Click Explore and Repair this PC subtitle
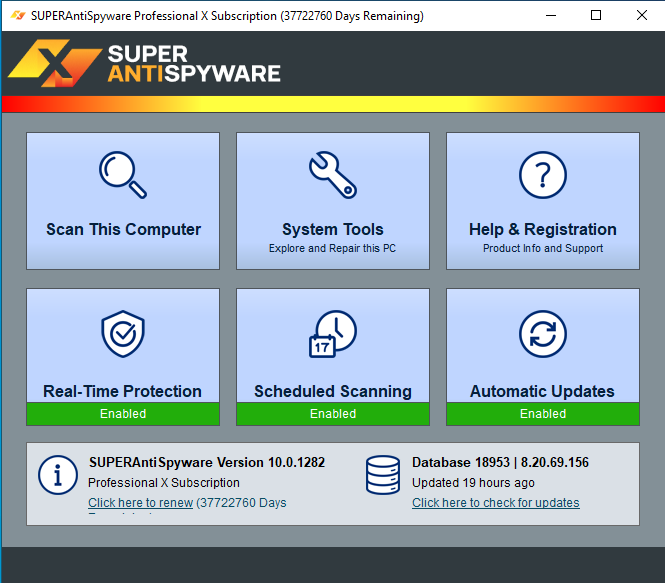Viewport: 665px width, 583px height. click(332, 248)
